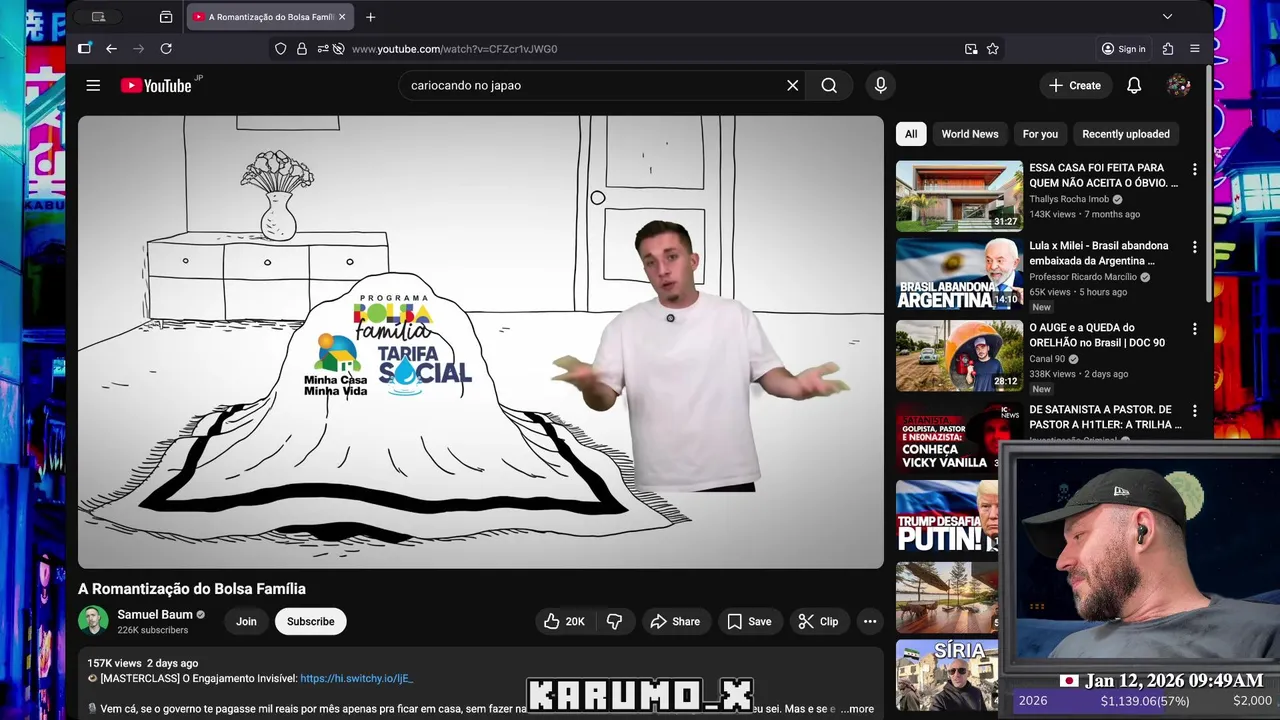Screen dimensions: 1280x720
Task: Open ESSA CASA FOI FEITA video thumbnail
Action: click(959, 196)
